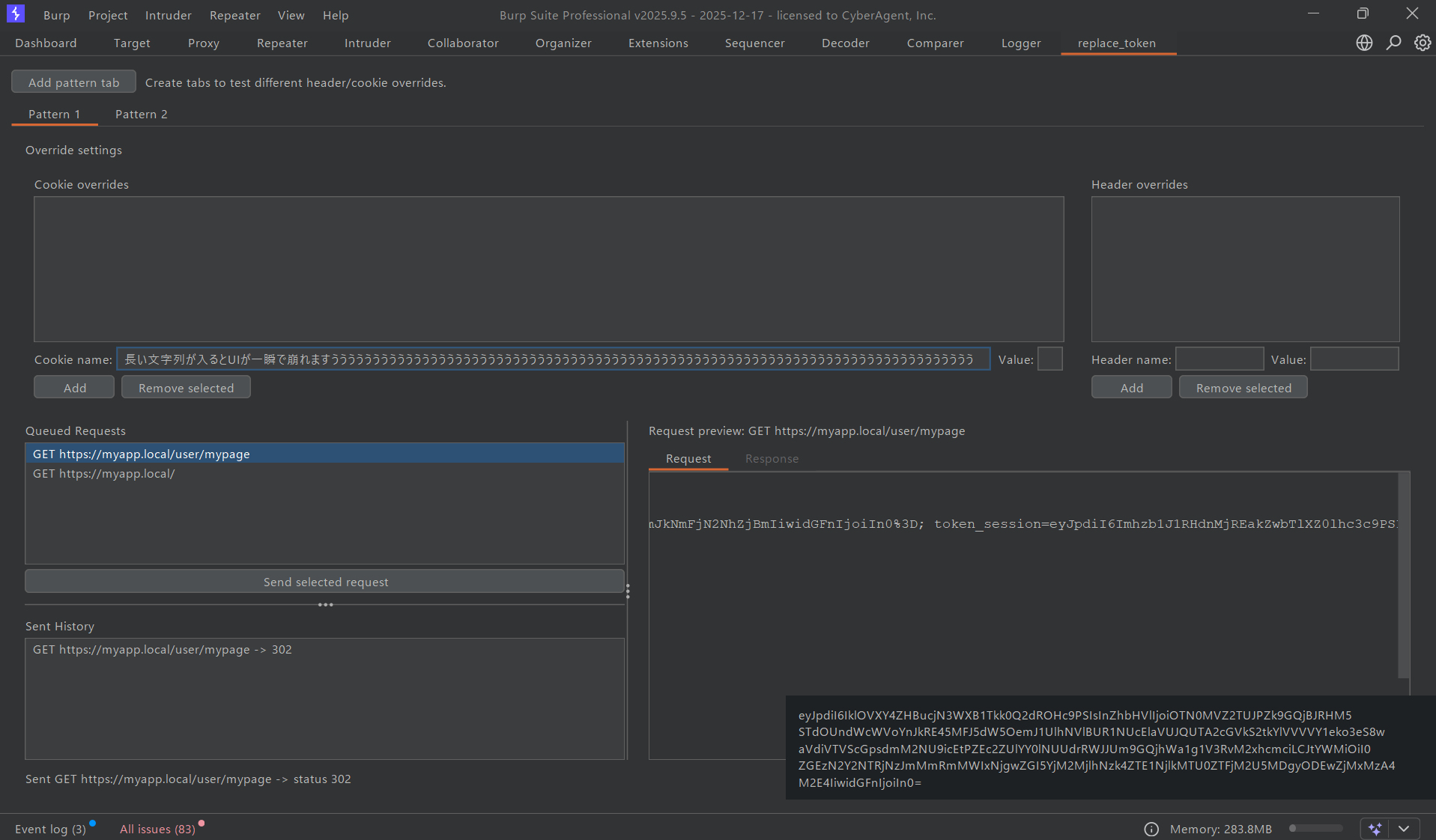Open the Repeater menu in menu bar
Viewport: 1436px width, 840px height.
(x=234, y=15)
